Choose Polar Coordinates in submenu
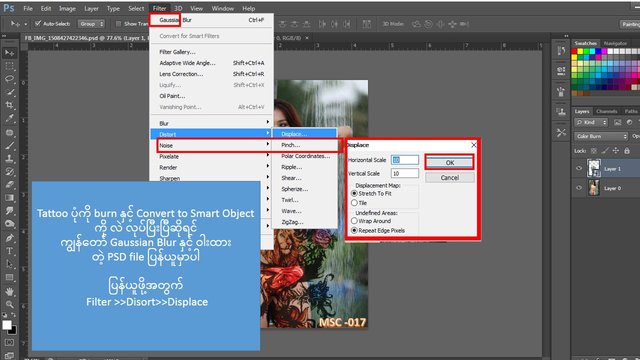 (x=305, y=156)
